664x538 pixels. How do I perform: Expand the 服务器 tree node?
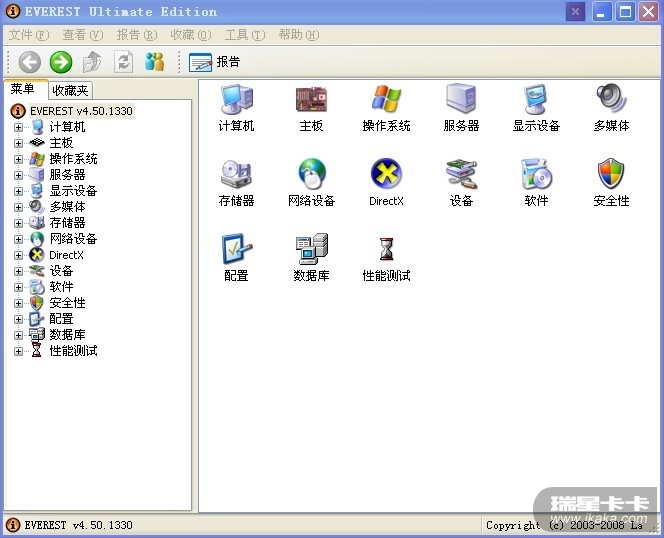click(18, 175)
